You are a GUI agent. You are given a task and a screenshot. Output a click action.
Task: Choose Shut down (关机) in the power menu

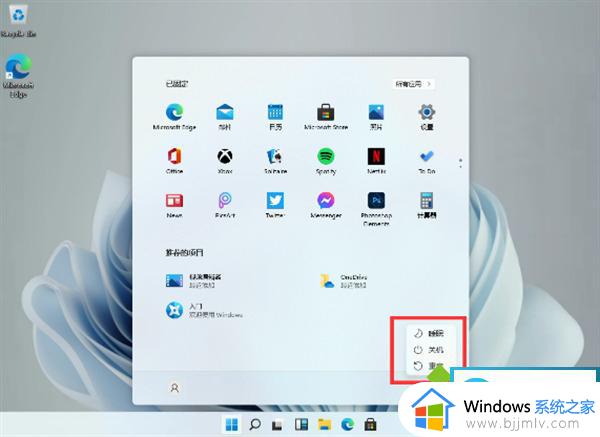429,349
